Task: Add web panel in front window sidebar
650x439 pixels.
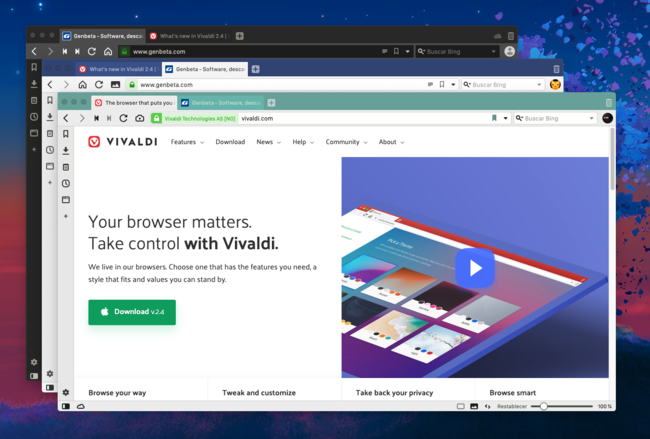Action: coord(65,216)
